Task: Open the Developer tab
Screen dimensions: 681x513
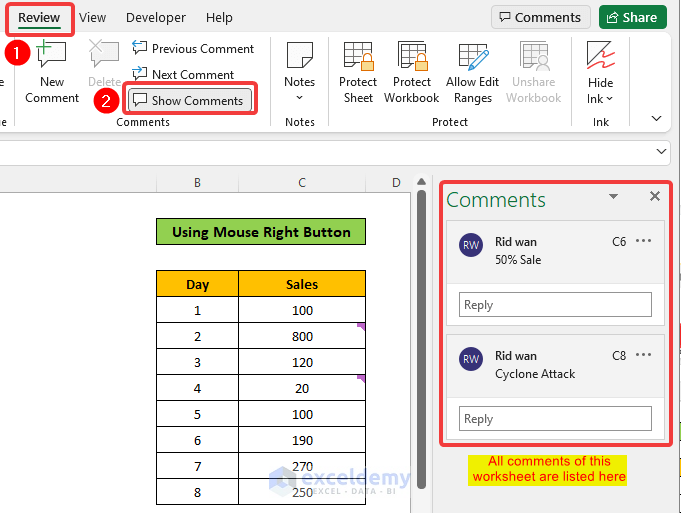Action: pos(155,17)
